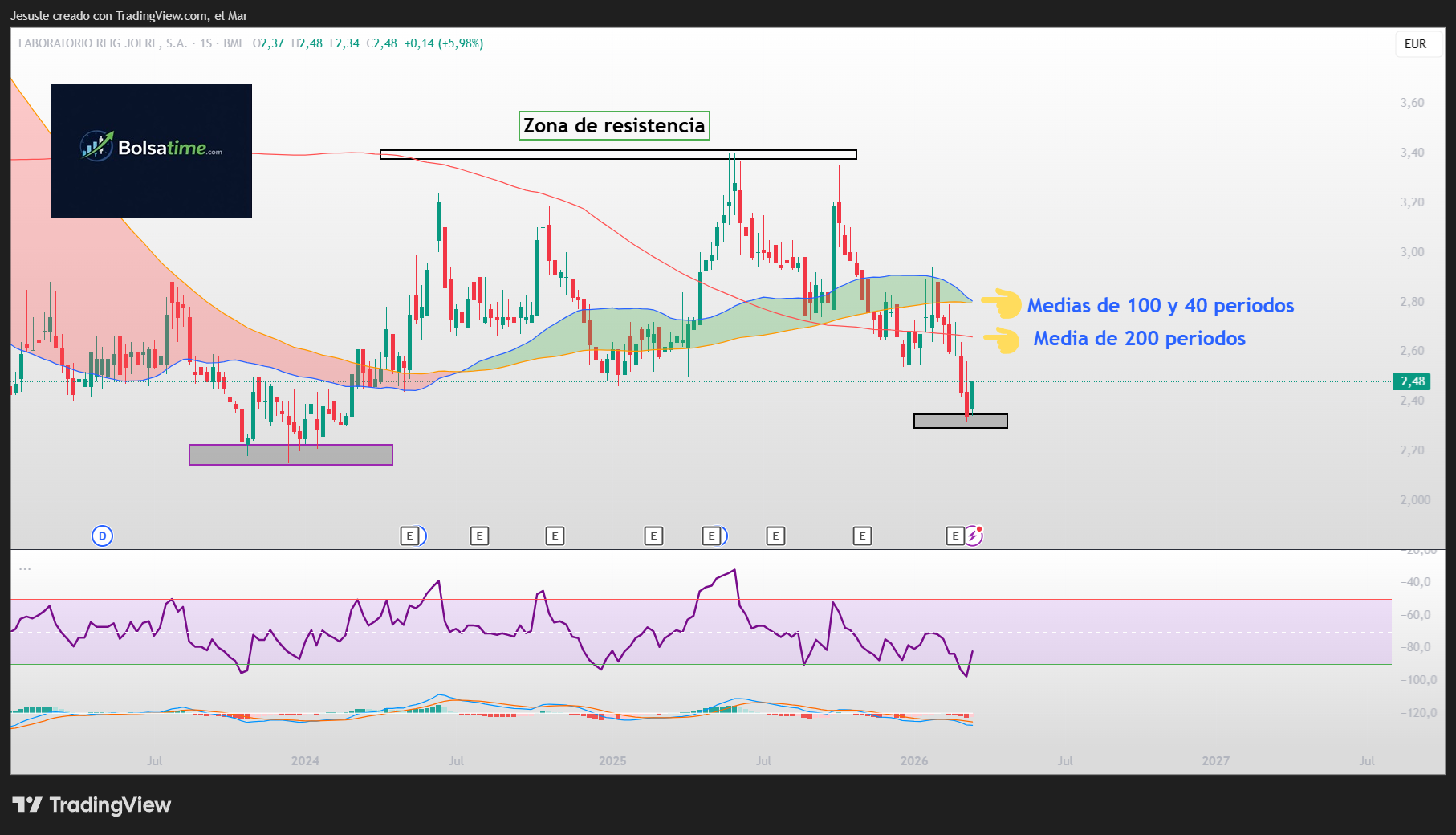Open the EUR currency selector
Screen dimensions: 1456x835
pyautogui.click(x=1416, y=44)
